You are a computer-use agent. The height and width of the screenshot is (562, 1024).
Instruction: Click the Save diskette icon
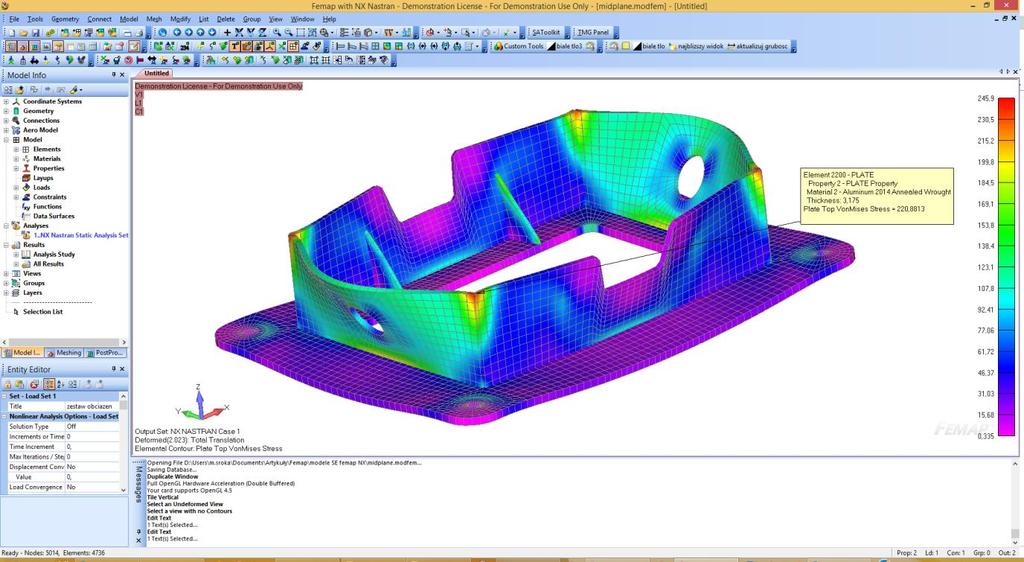tap(35, 32)
